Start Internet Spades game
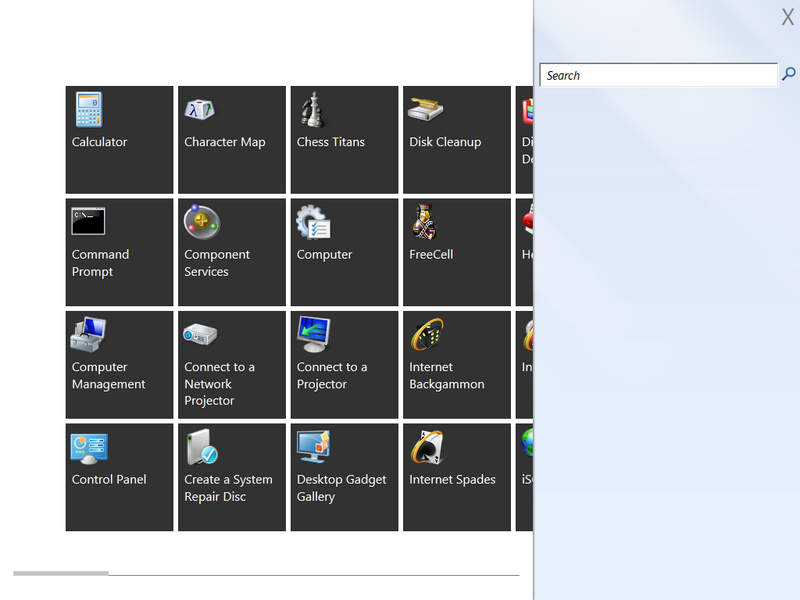The image size is (800, 600). pos(456,477)
